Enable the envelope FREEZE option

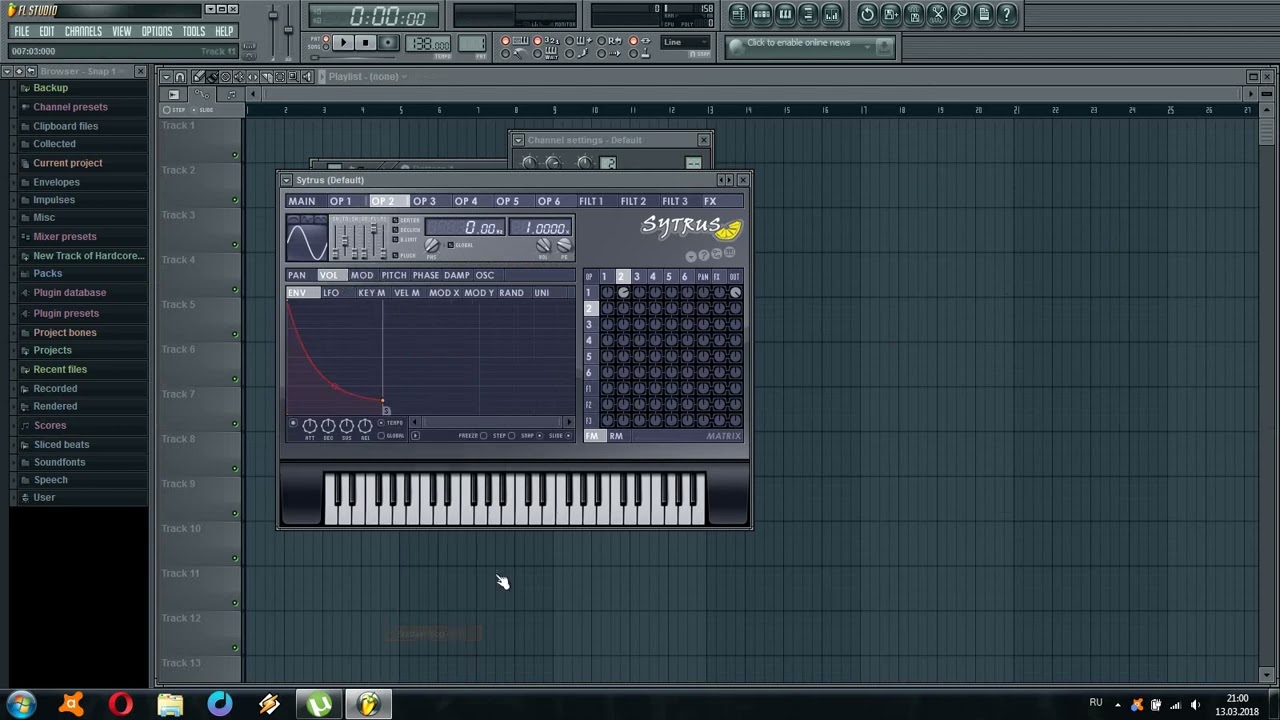coord(472,436)
